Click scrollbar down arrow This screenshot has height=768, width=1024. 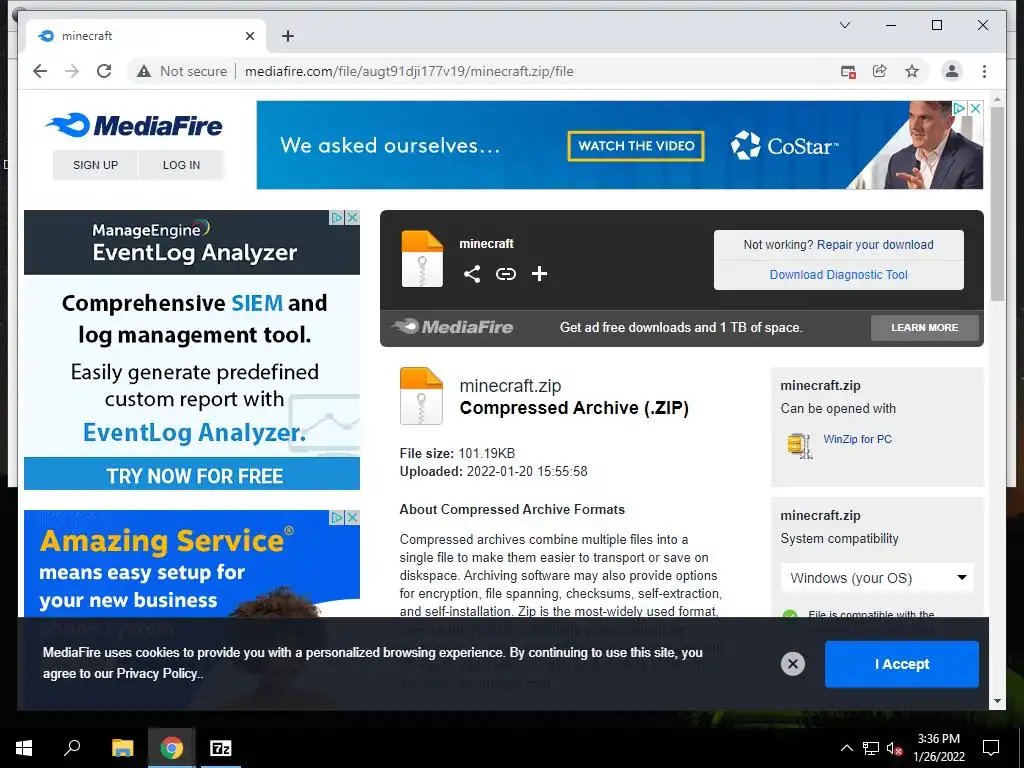click(x=997, y=701)
